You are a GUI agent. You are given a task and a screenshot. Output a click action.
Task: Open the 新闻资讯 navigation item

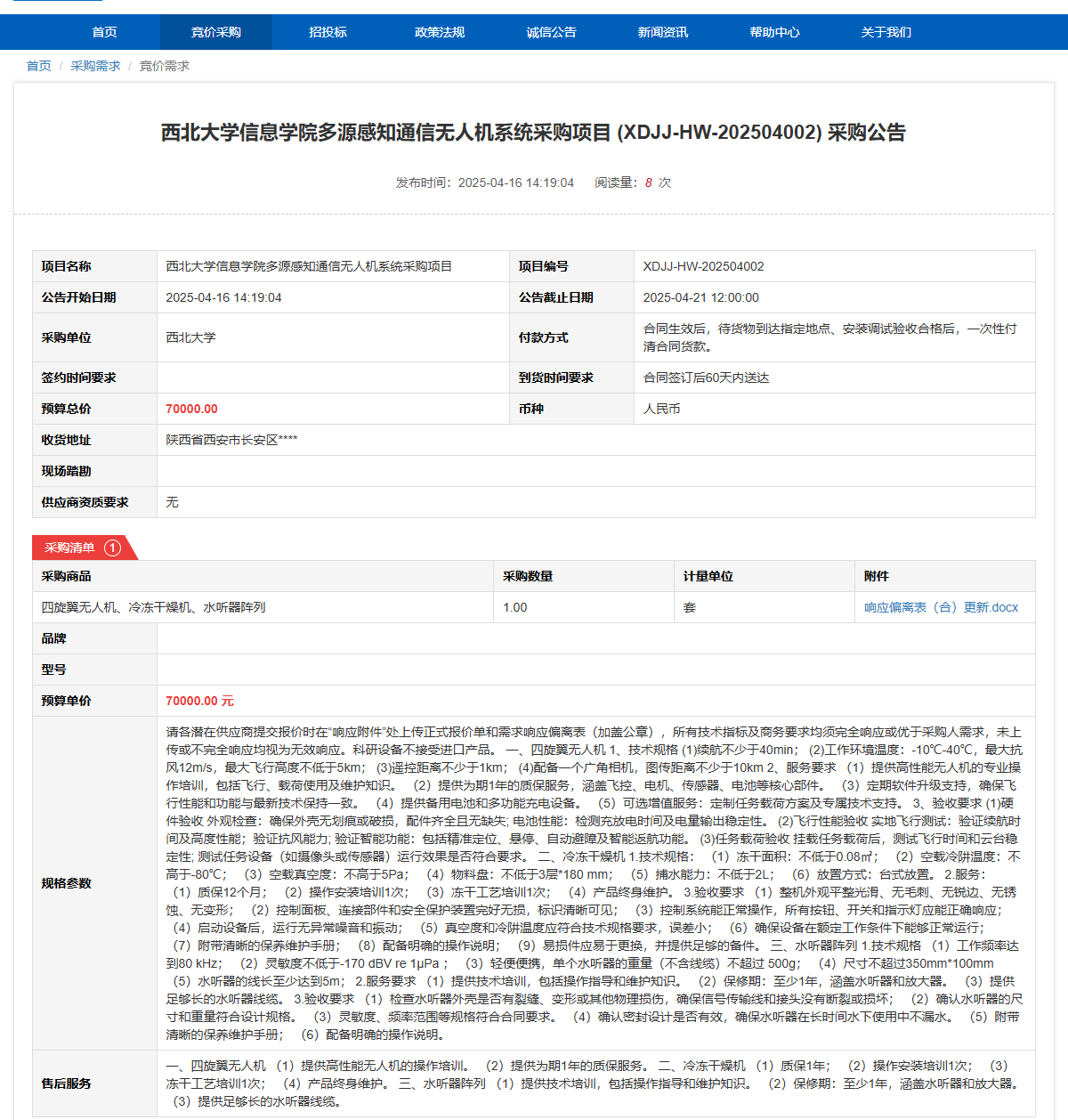(x=663, y=32)
